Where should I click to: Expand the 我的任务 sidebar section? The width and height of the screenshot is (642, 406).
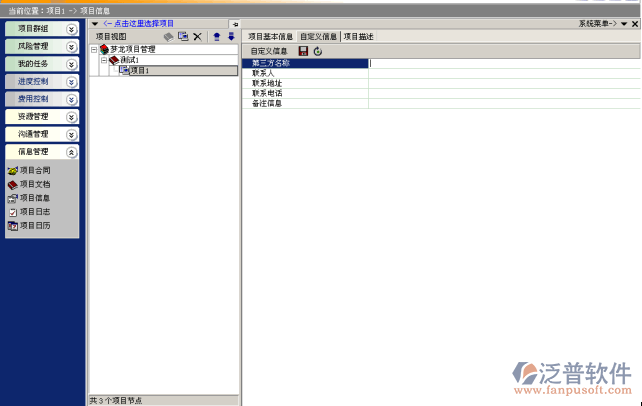[72, 64]
